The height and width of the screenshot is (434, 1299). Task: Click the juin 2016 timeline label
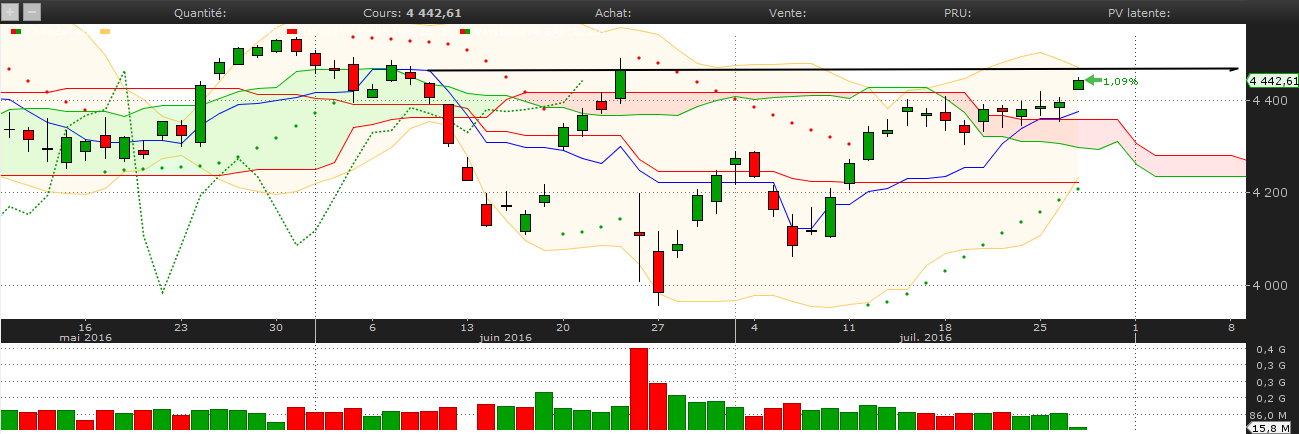[x=504, y=339]
